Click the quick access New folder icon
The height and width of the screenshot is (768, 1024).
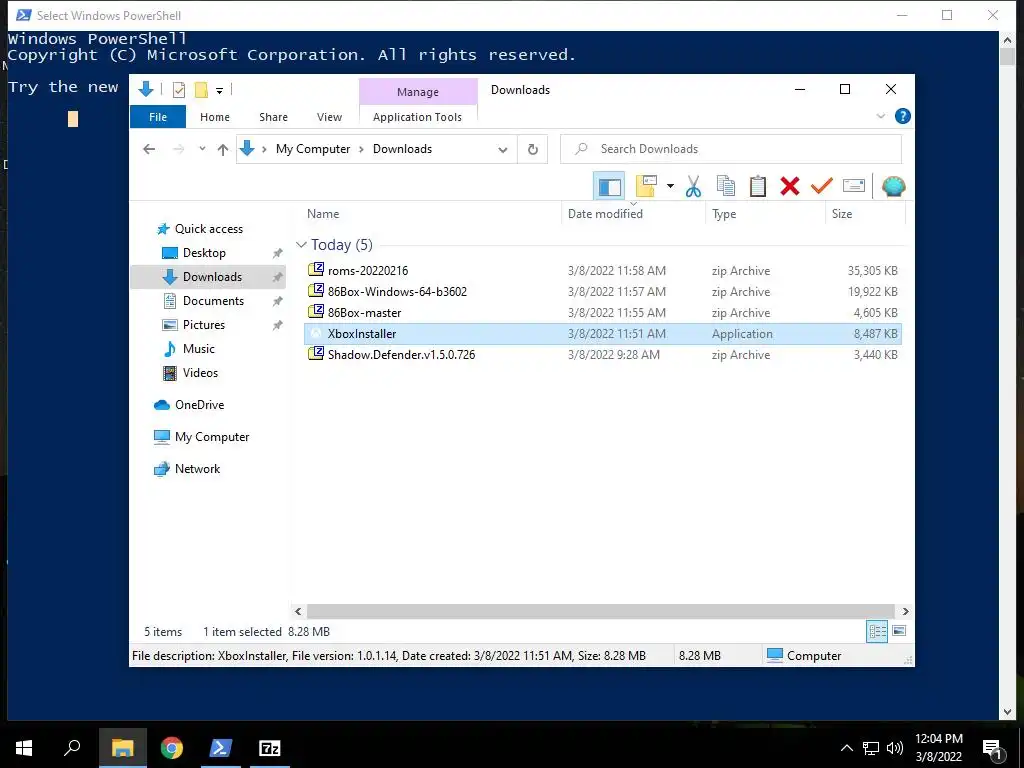(x=201, y=90)
